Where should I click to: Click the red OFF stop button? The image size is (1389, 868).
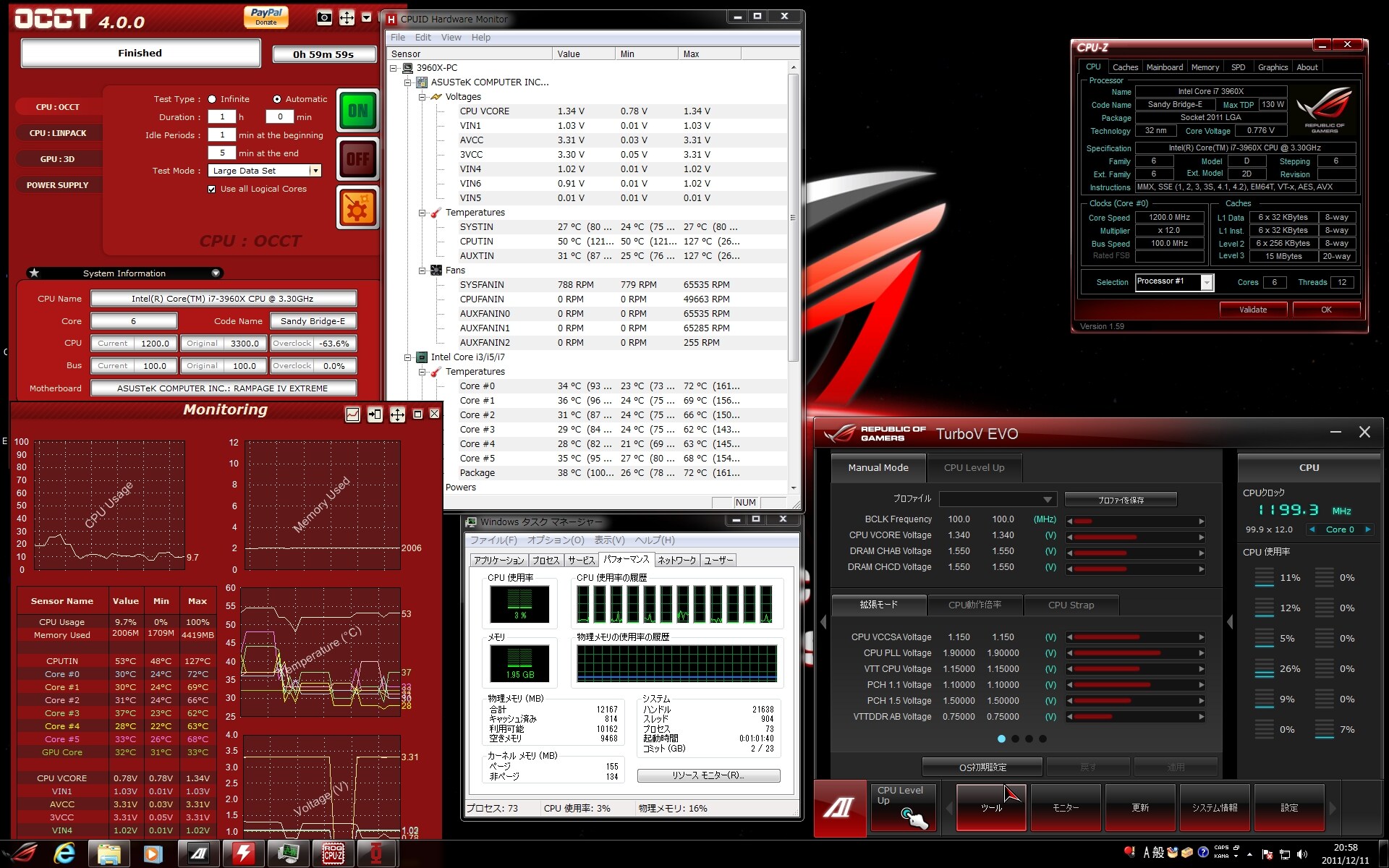(357, 158)
